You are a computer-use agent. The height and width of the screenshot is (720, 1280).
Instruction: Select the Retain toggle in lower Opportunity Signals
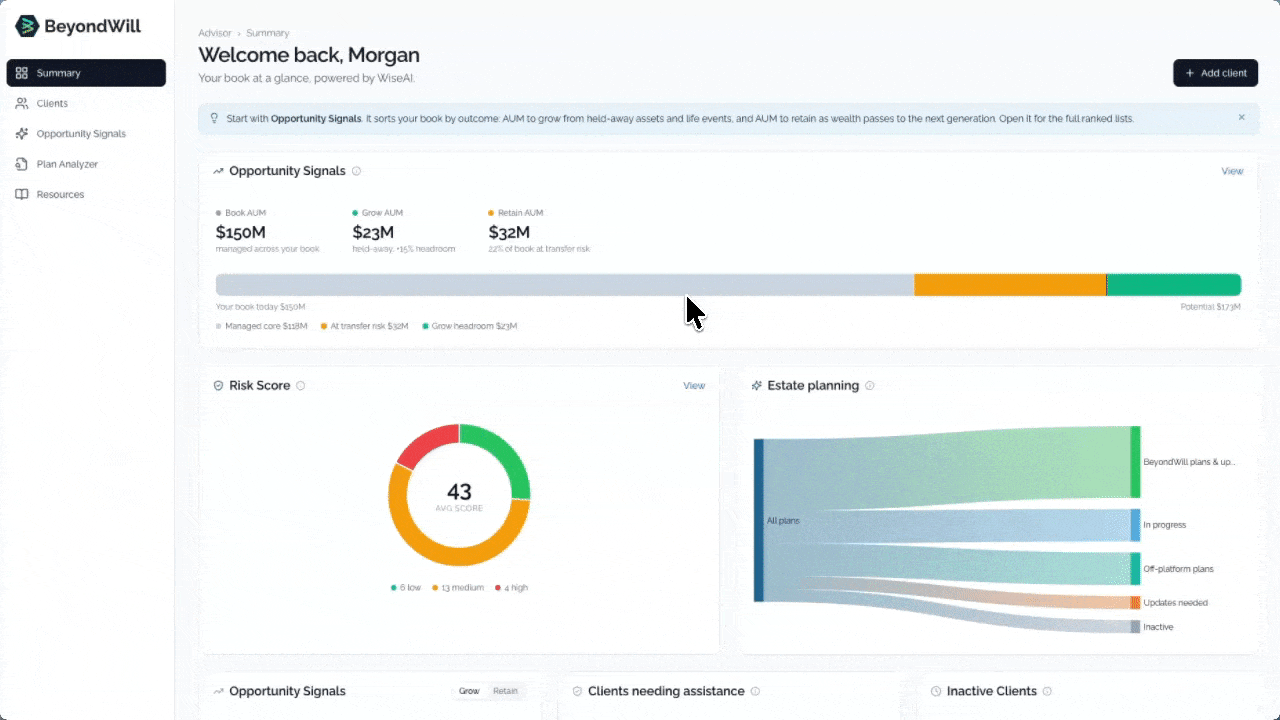click(505, 691)
